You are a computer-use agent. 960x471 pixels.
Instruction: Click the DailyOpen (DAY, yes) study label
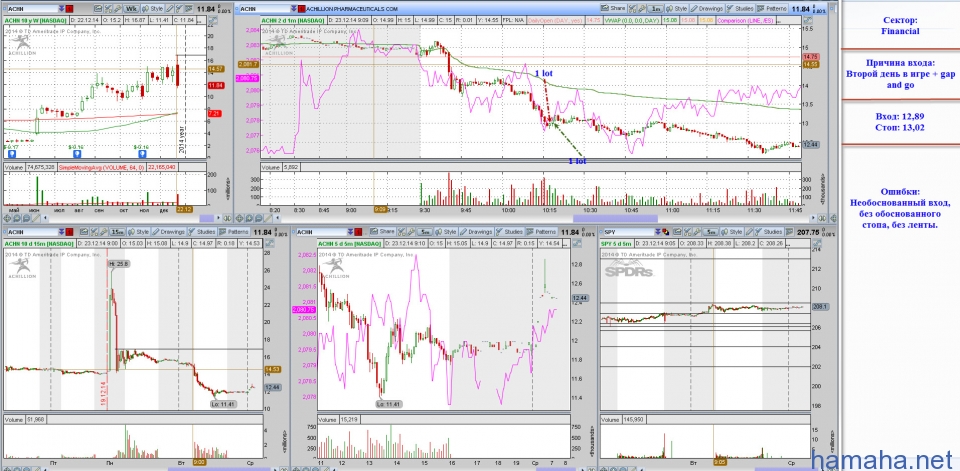click(x=555, y=20)
